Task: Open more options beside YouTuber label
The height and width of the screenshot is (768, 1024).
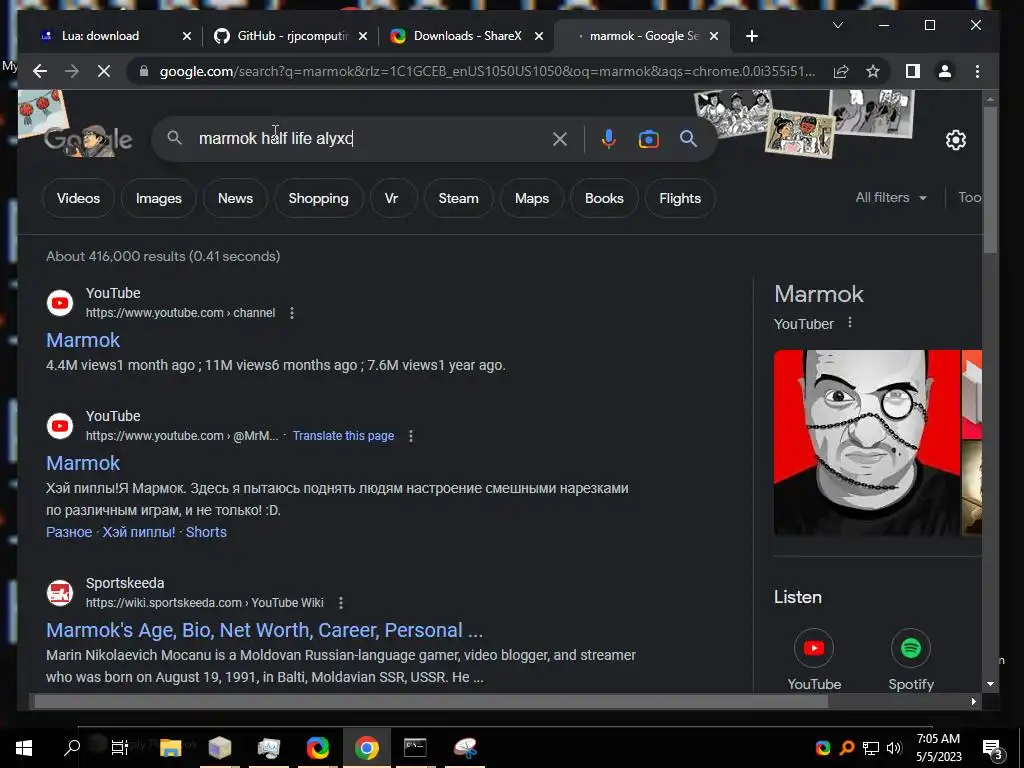Action: 850,322
